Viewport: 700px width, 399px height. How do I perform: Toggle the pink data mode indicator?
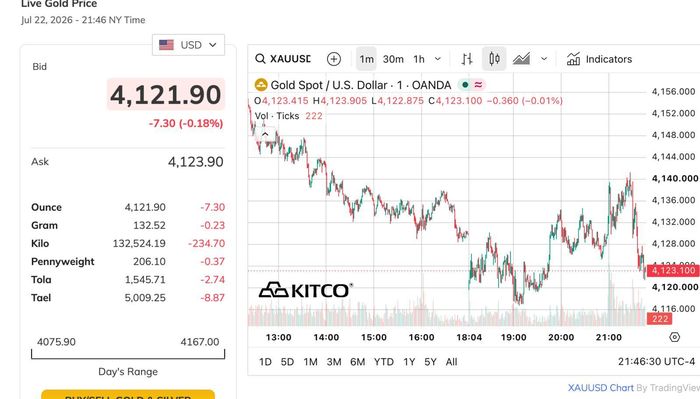tap(478, 85)
